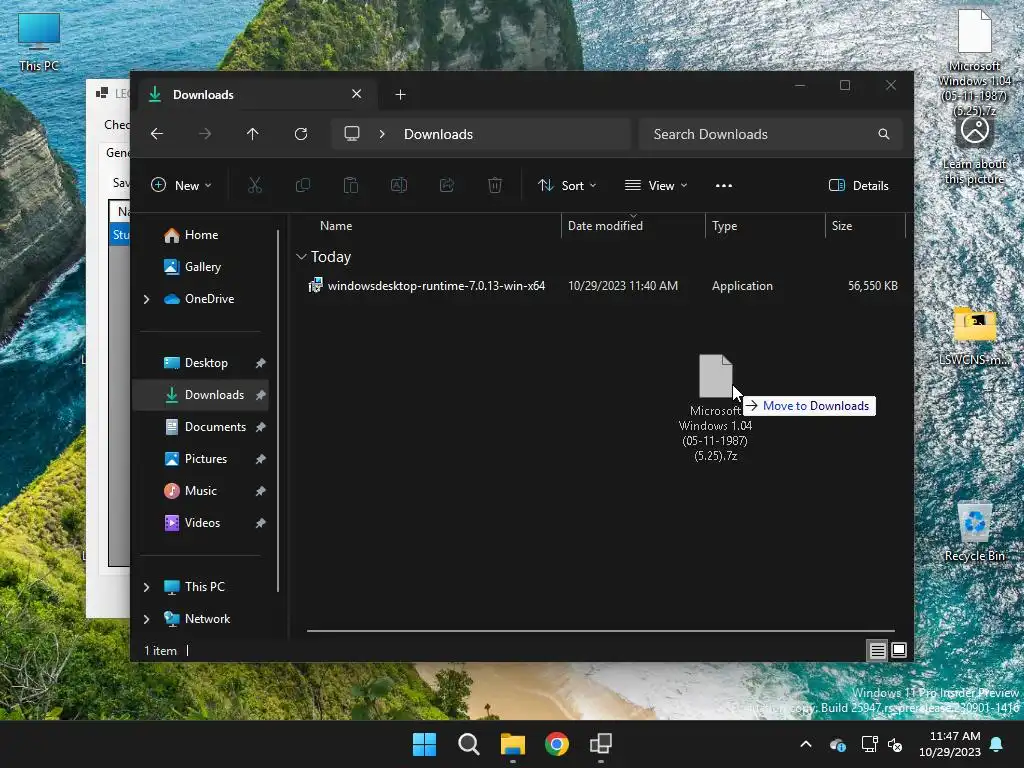
Task: Sort by Size column header
Action: (865, 226)
